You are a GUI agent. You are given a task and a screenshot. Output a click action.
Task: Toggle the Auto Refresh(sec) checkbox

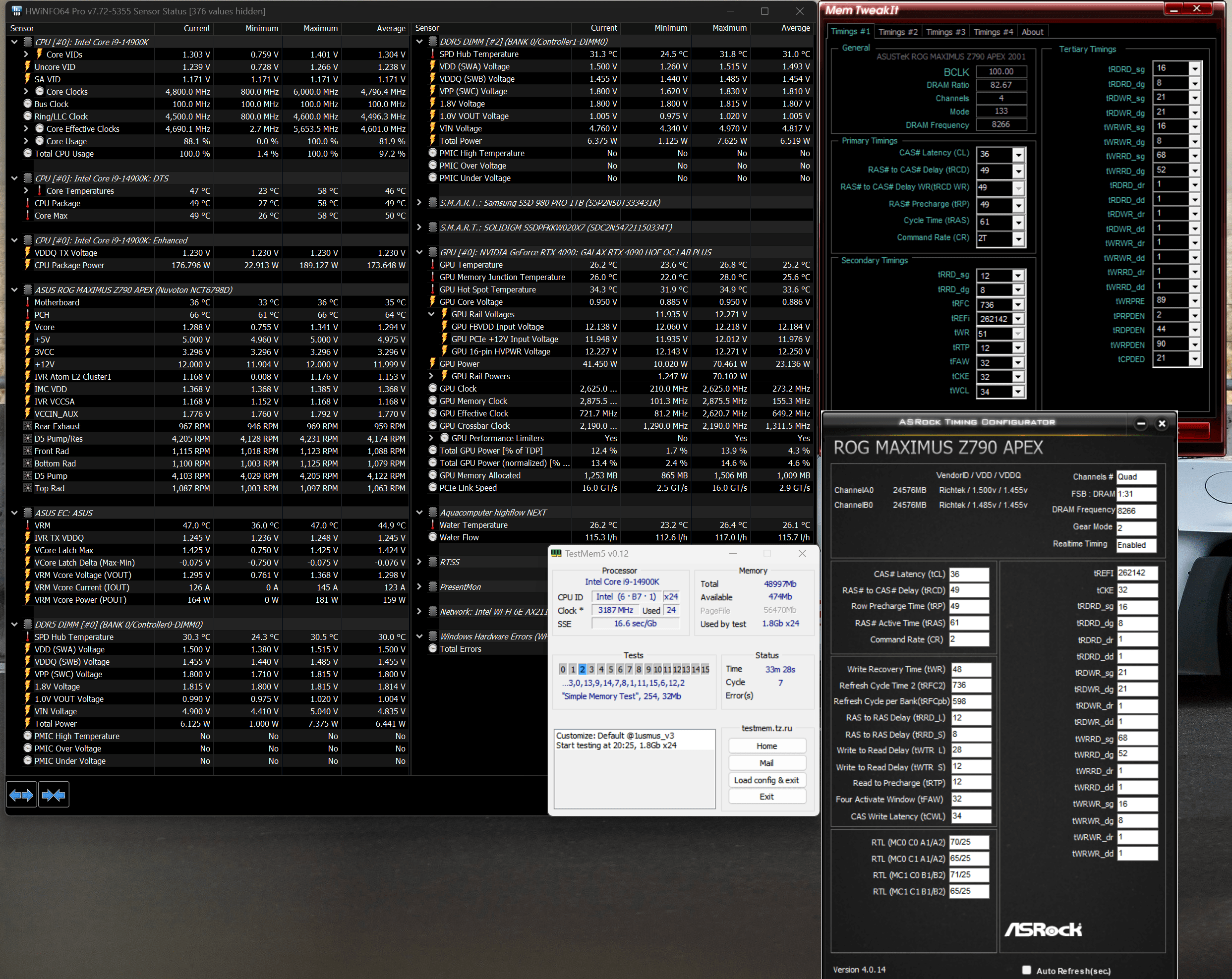(x=1026, y=970)
